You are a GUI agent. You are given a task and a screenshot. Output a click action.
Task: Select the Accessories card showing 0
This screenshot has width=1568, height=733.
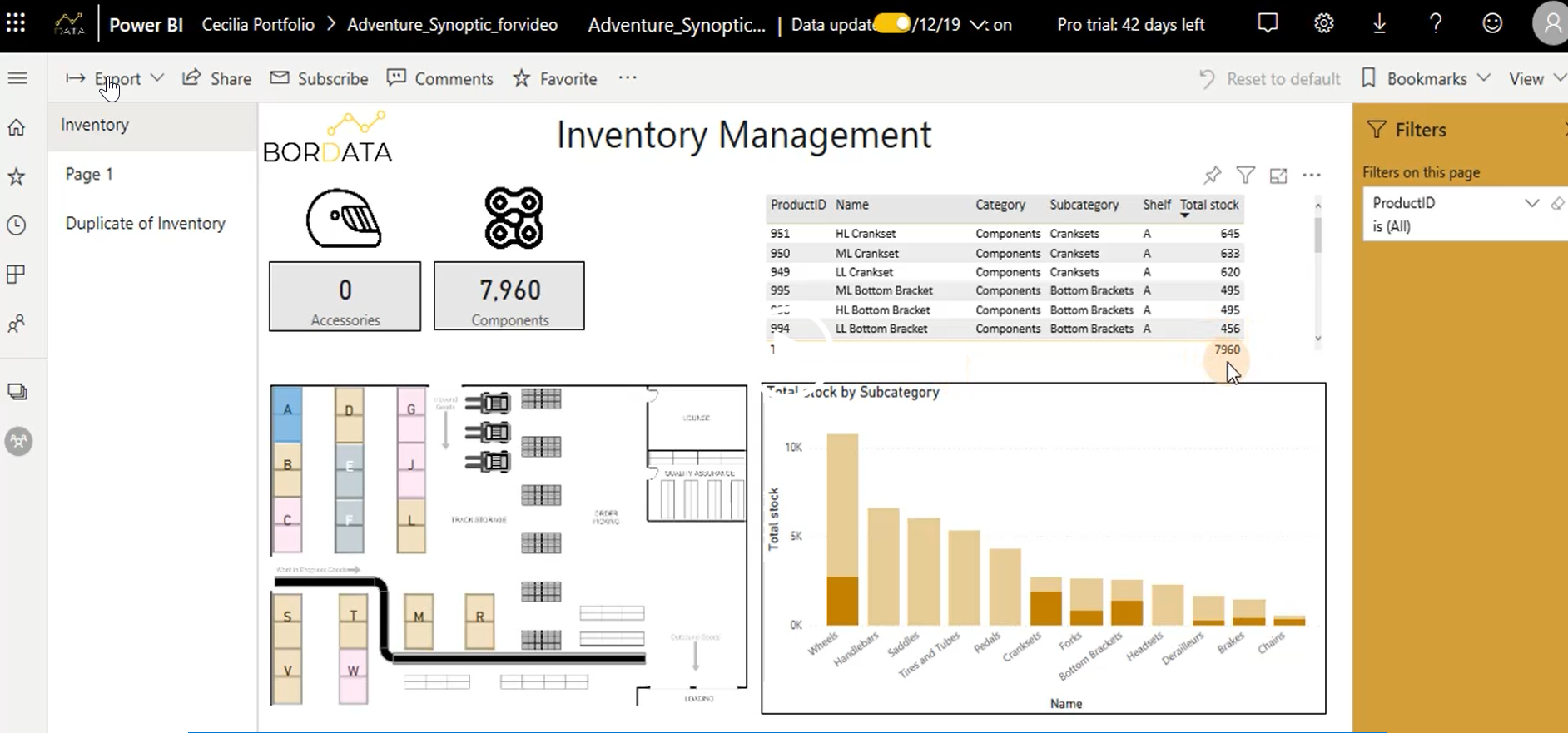click(x=345, y=296)
